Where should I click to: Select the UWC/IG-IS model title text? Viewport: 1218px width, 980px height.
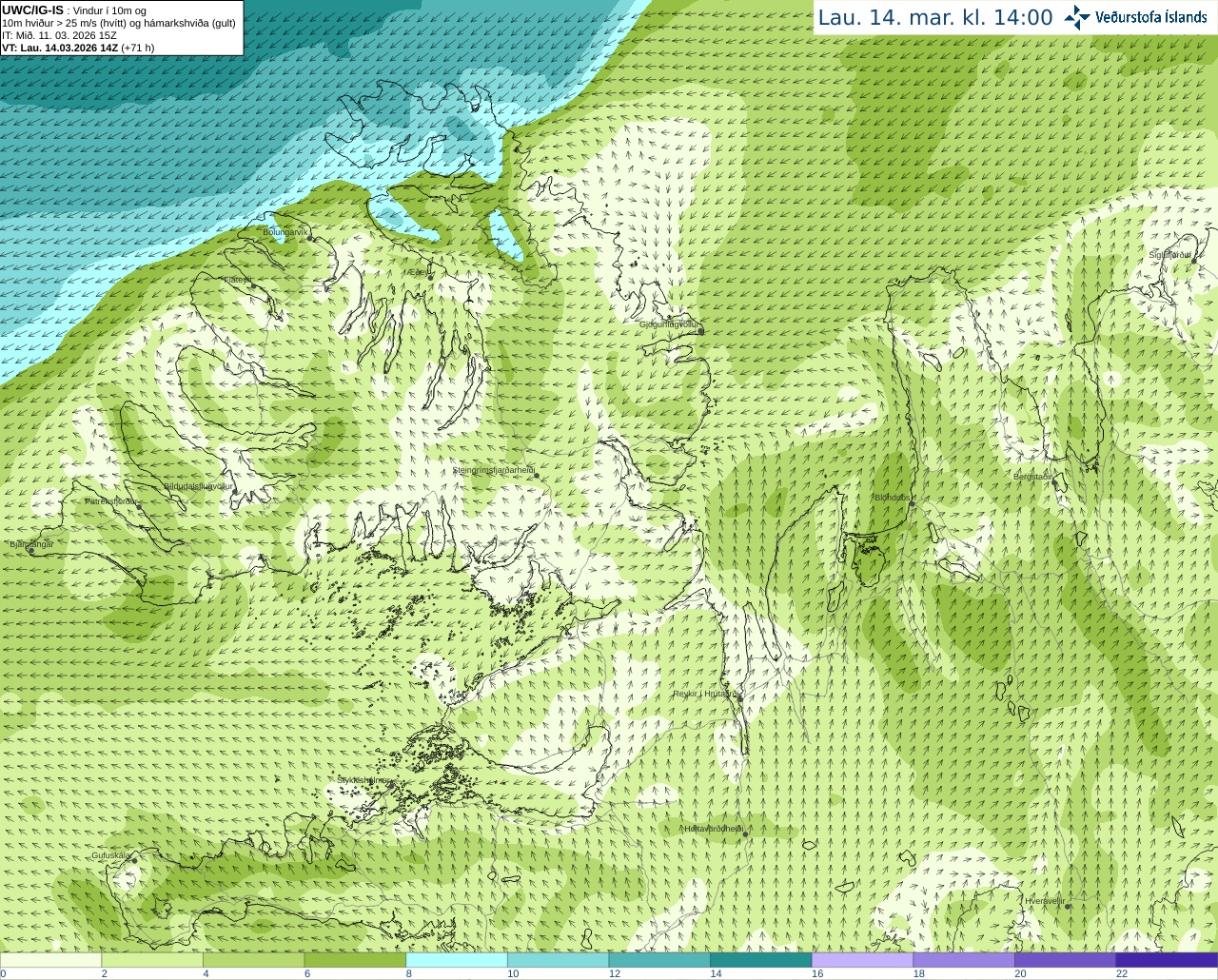click(32, 10)
